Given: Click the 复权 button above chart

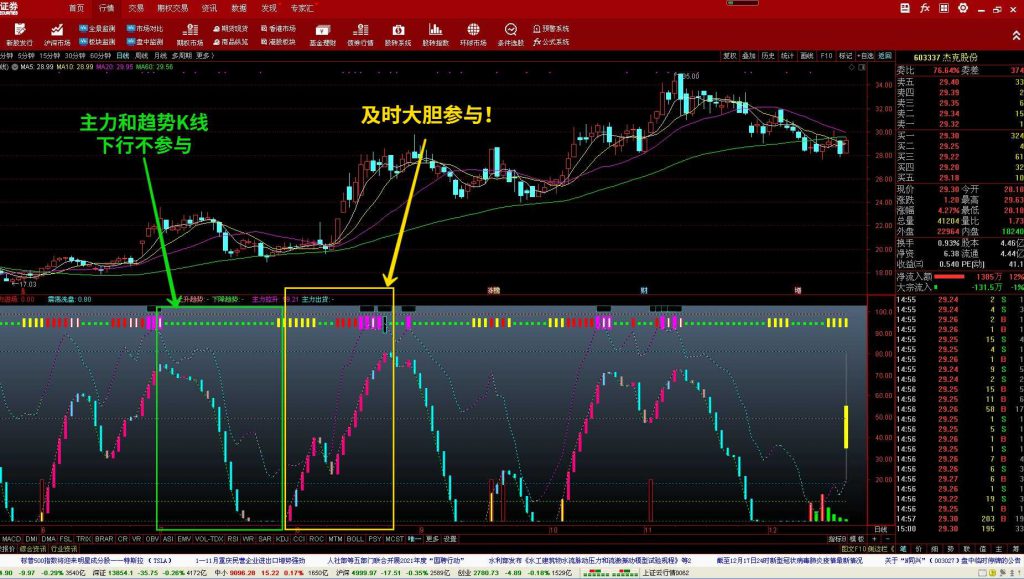Looking at the screenshot, I should (x=730, y=56).
